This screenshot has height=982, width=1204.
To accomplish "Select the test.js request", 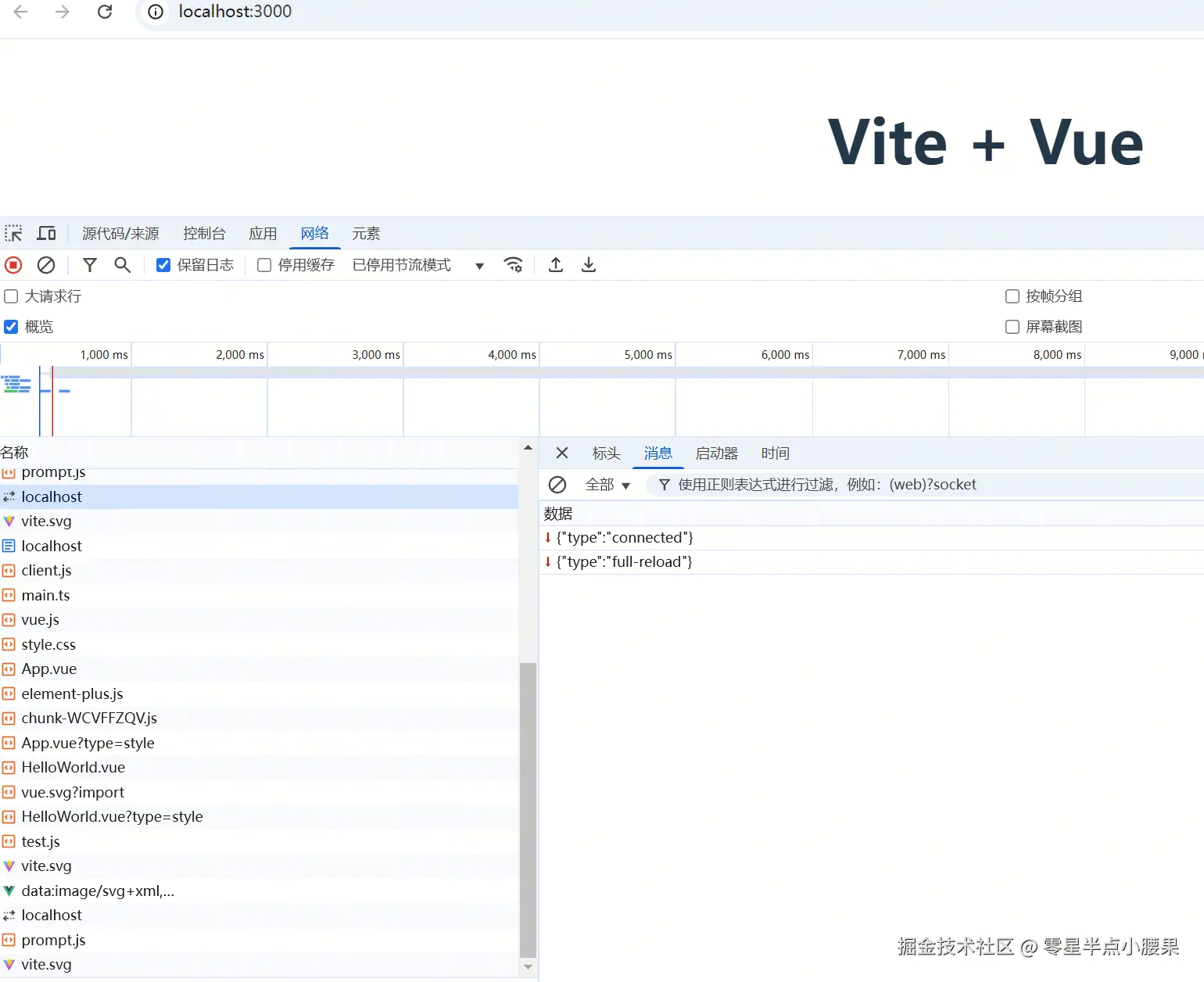I will (x=259, y=842).
